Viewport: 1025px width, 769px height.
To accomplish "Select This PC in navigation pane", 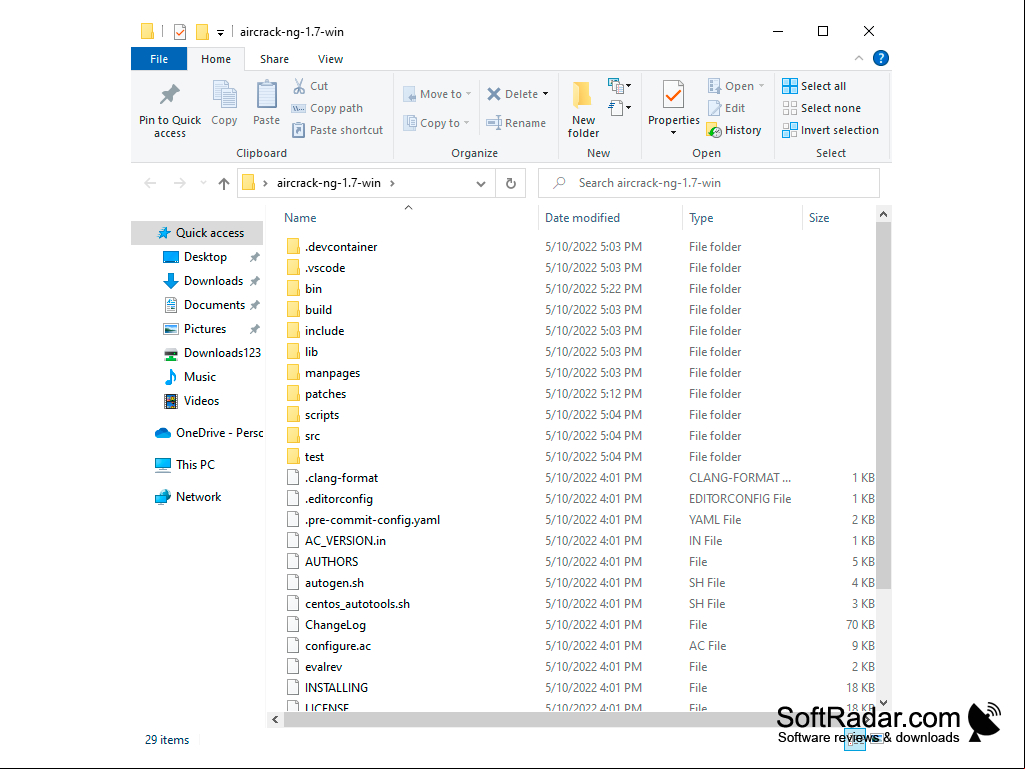I will point(184,465).
